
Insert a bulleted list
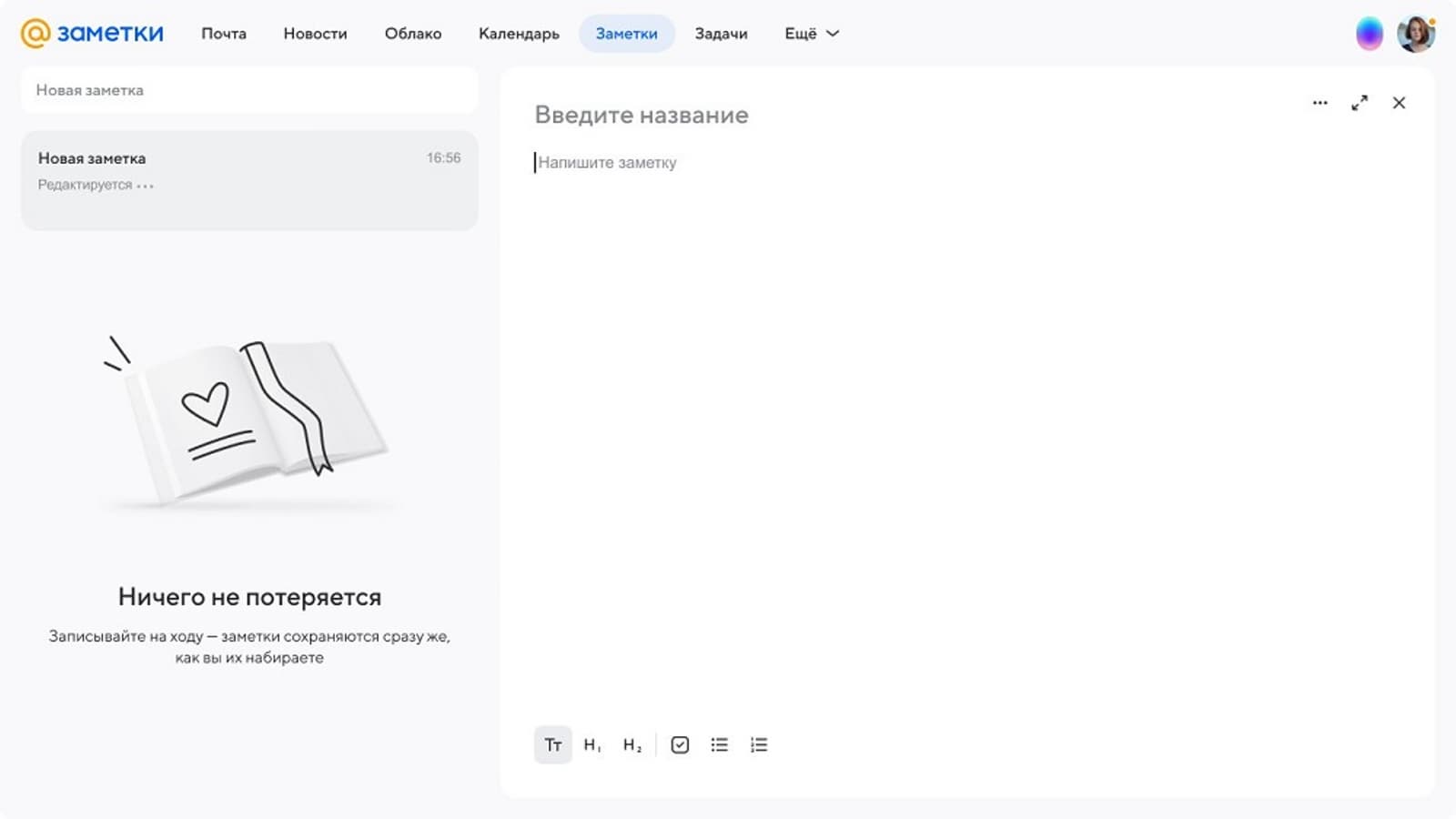pos(719,745)
